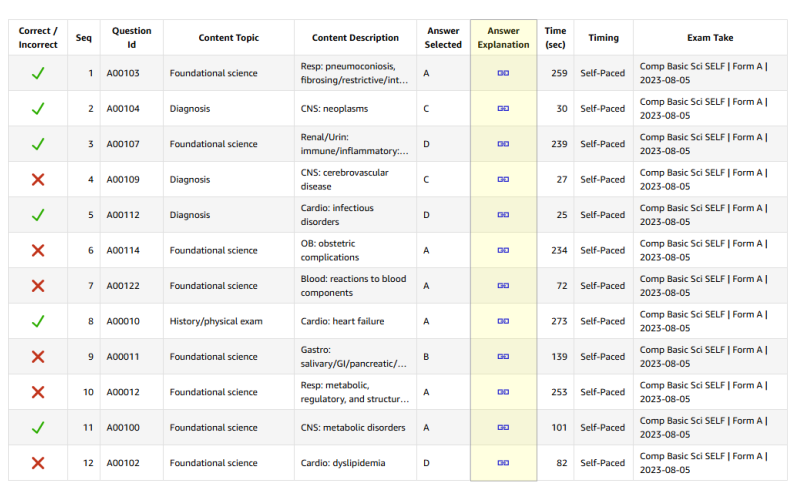Click the red X for A00122
This screenshot has width=795, height=500.
coord(38,286)
